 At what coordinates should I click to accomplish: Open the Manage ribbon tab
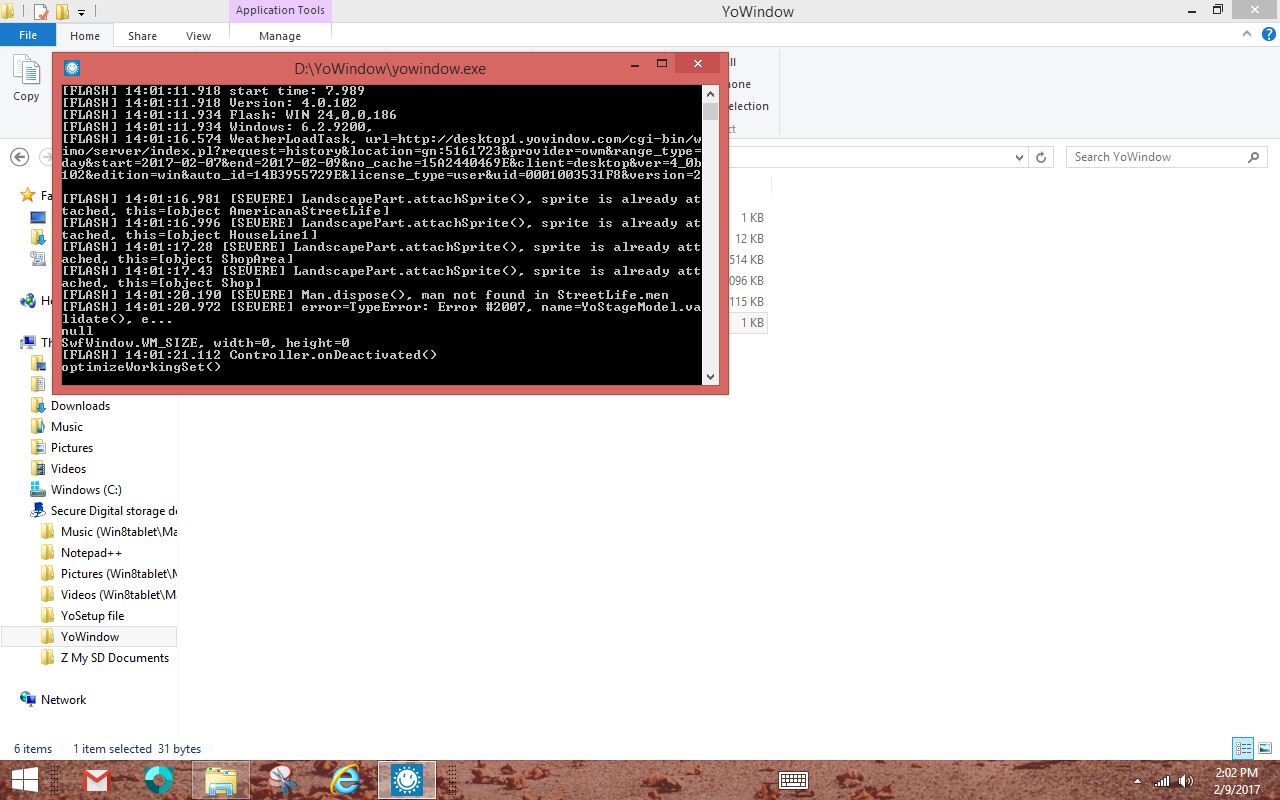pyautogui.click(x=280, y=36)
